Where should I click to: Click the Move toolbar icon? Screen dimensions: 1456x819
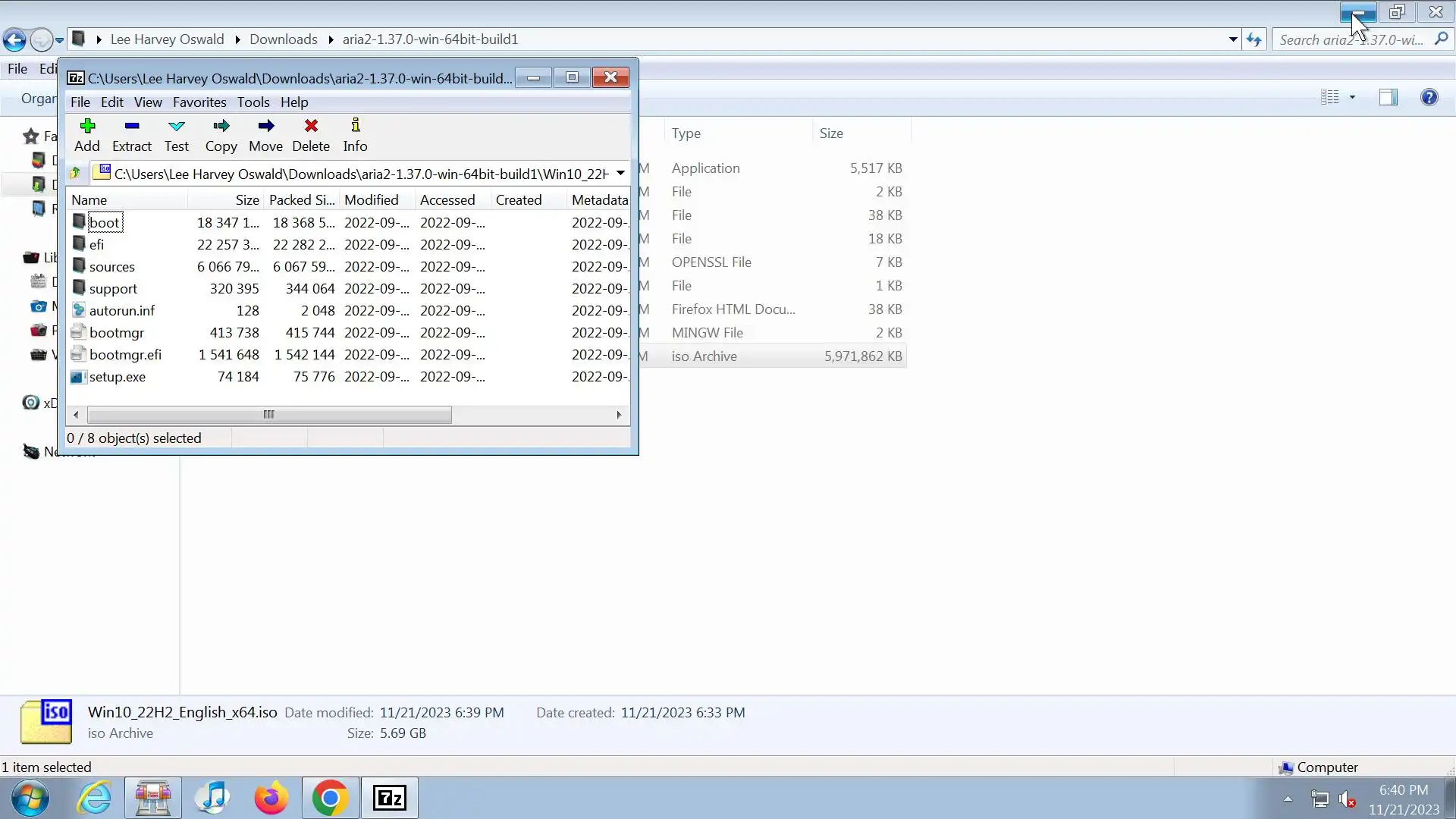pyautogui.click(x=265, y=134)
